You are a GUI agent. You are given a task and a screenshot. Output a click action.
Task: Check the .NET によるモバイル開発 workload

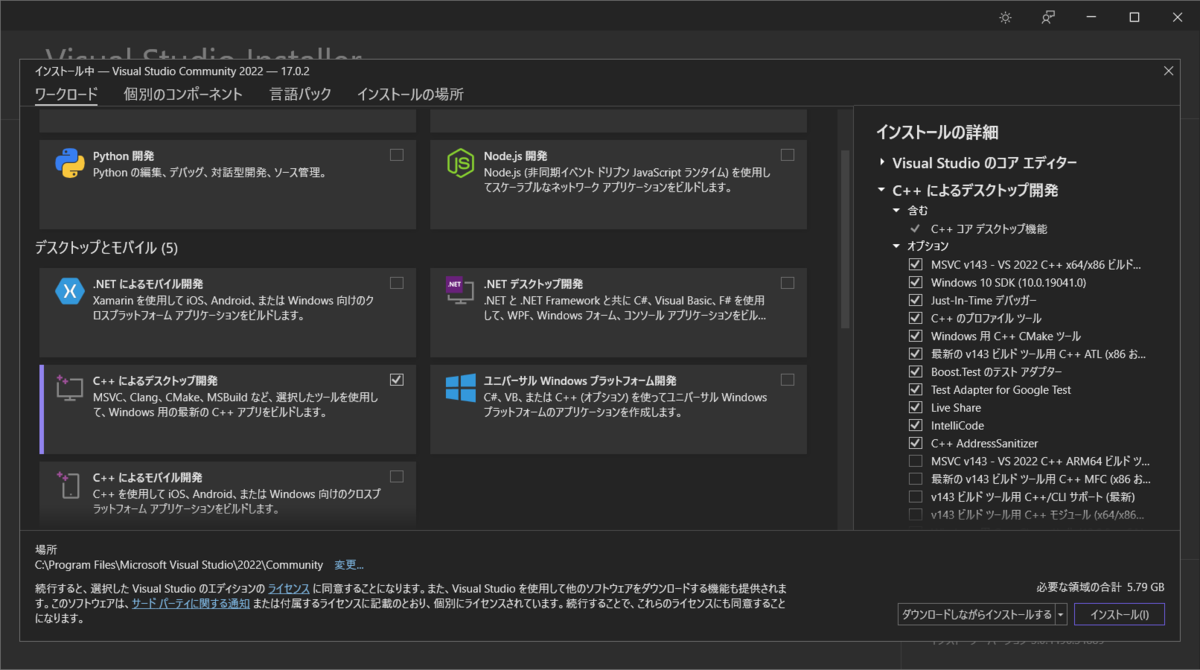coord(397,283)
